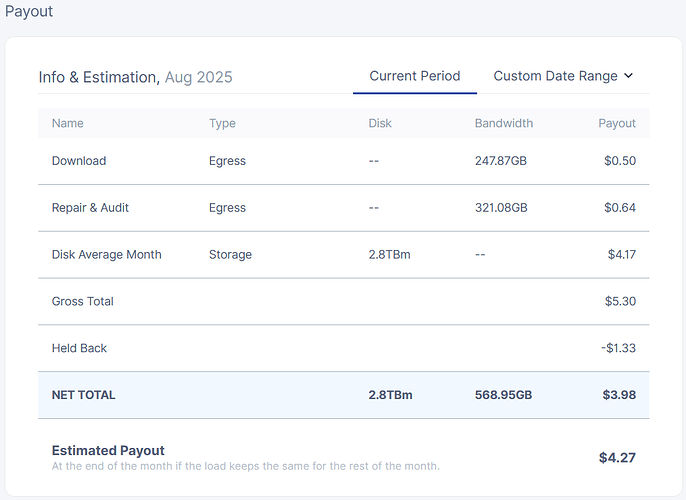Viewport: 686px width, 500px height.
Task: Click the Storage type cell
Action: pyautogui.click(x=230, y=255)
